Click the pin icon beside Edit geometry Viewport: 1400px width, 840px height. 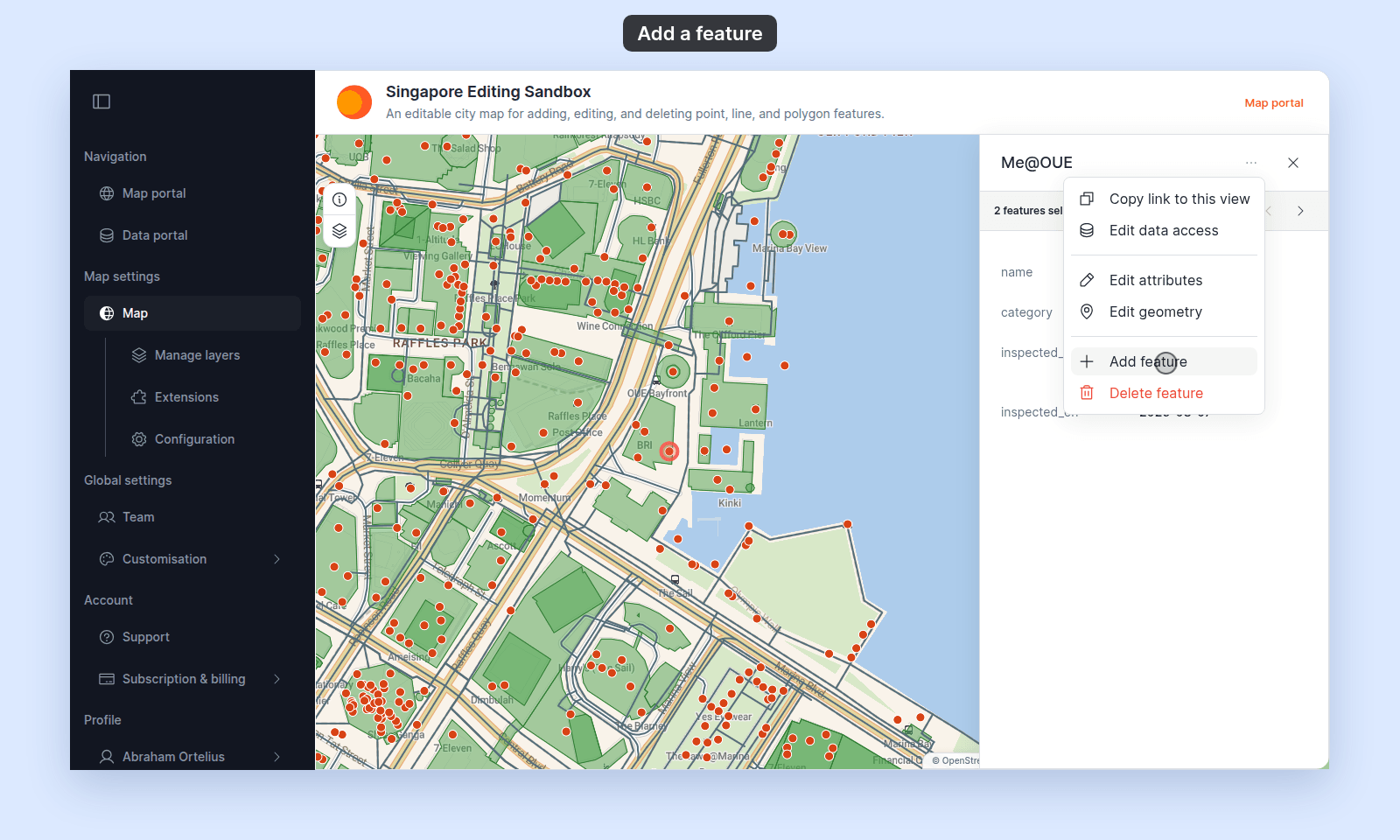pos(1087,311)
